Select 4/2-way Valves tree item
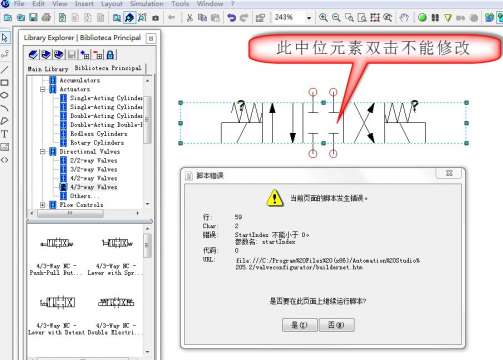This screenshot has height=360, width=503. point(93,178)
